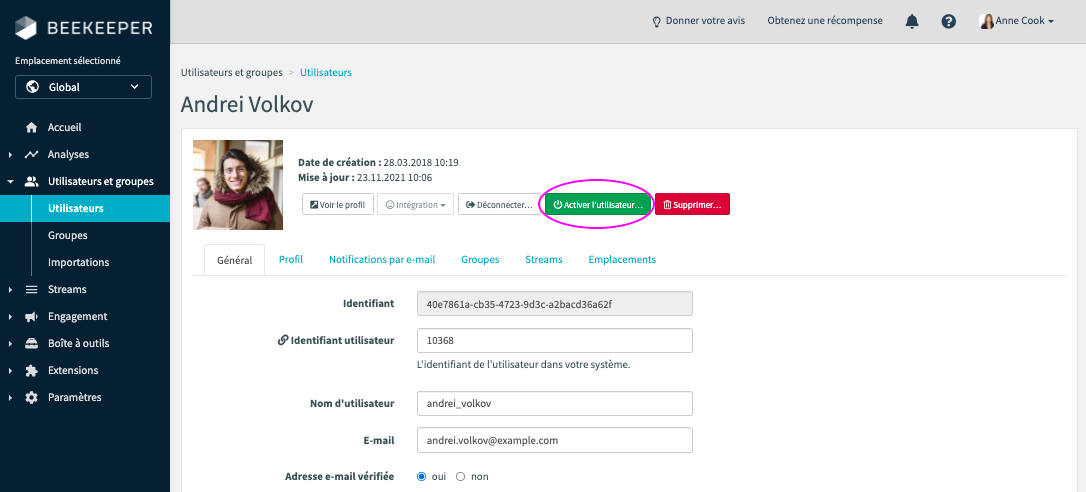This screenshot has width=1086, height=492.
Task: Open the help question mark icon
Action: (x=949, y=21)
